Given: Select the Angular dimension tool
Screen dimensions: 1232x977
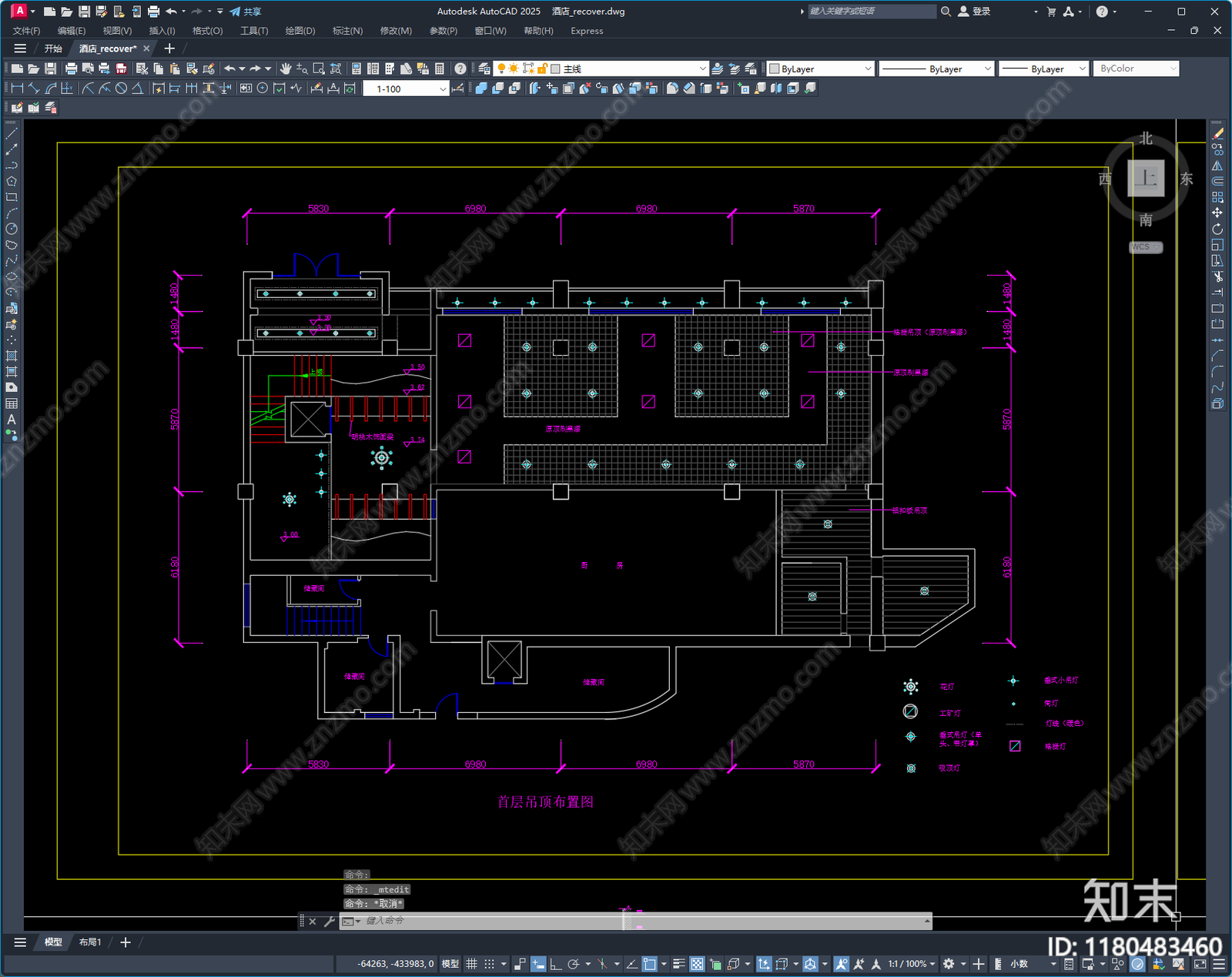Looking at the screenshot, I should click(137, 89).
